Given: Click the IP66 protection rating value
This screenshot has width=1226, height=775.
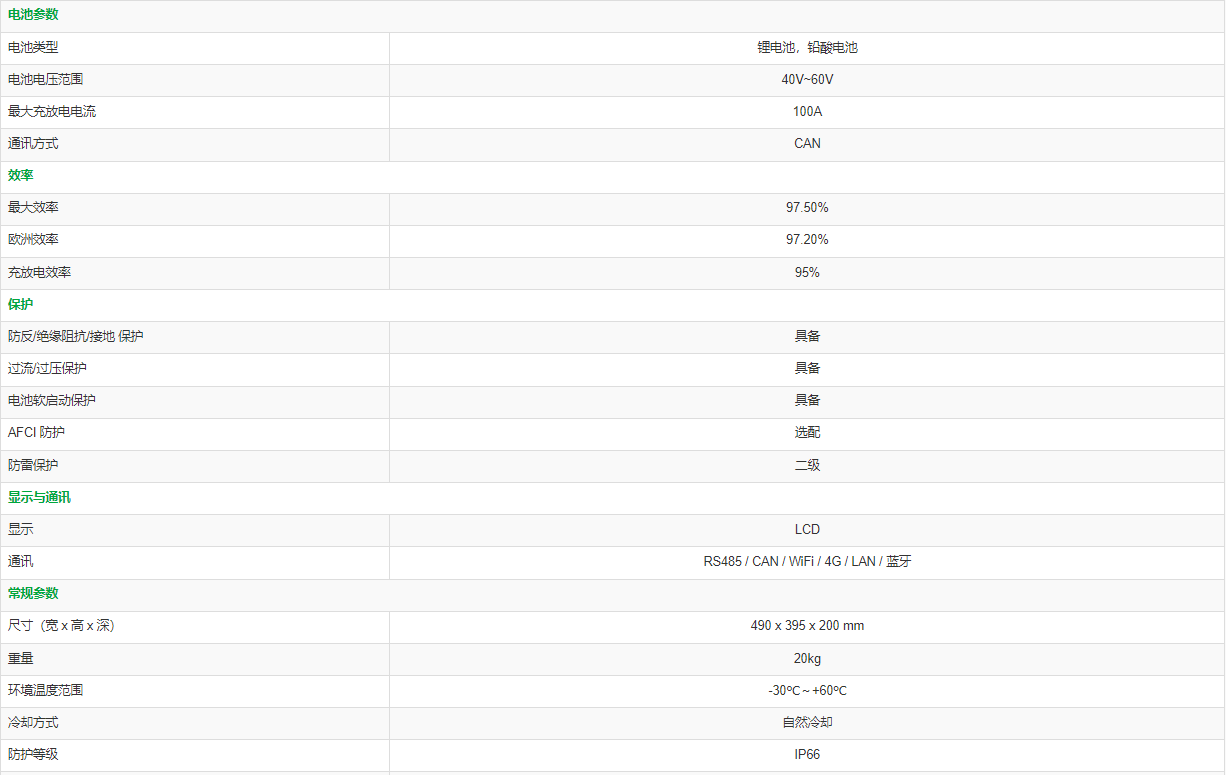Looking at the screenshot, I should pos(807,754).
